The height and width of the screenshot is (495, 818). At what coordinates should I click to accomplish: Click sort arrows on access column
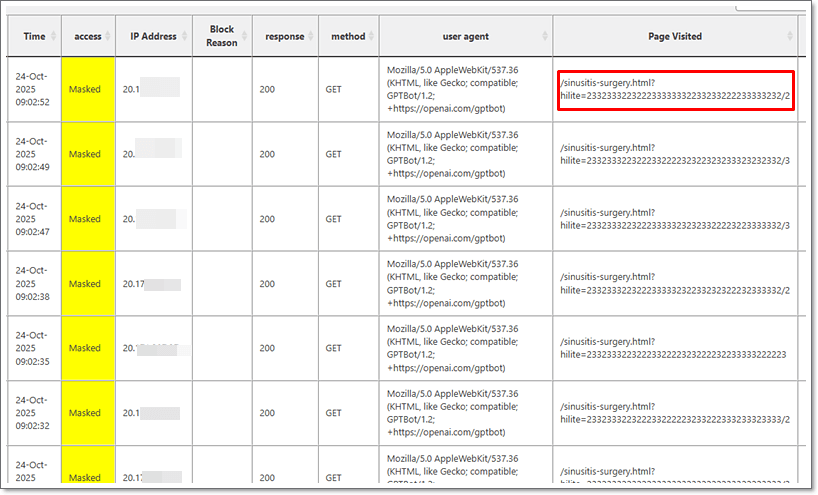[109, 37]
